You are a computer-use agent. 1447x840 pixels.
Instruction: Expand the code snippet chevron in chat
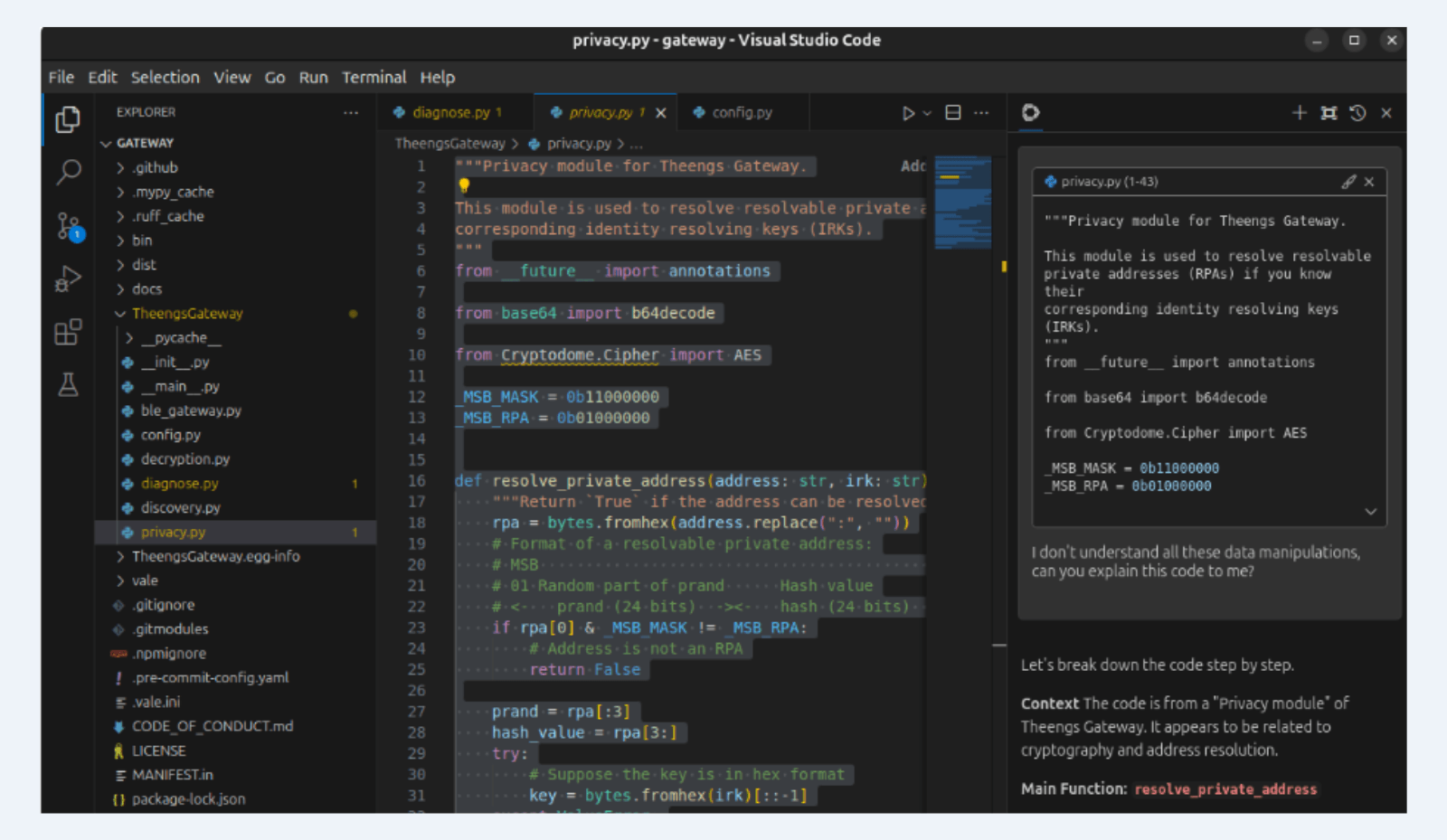tap(1371, 512)
